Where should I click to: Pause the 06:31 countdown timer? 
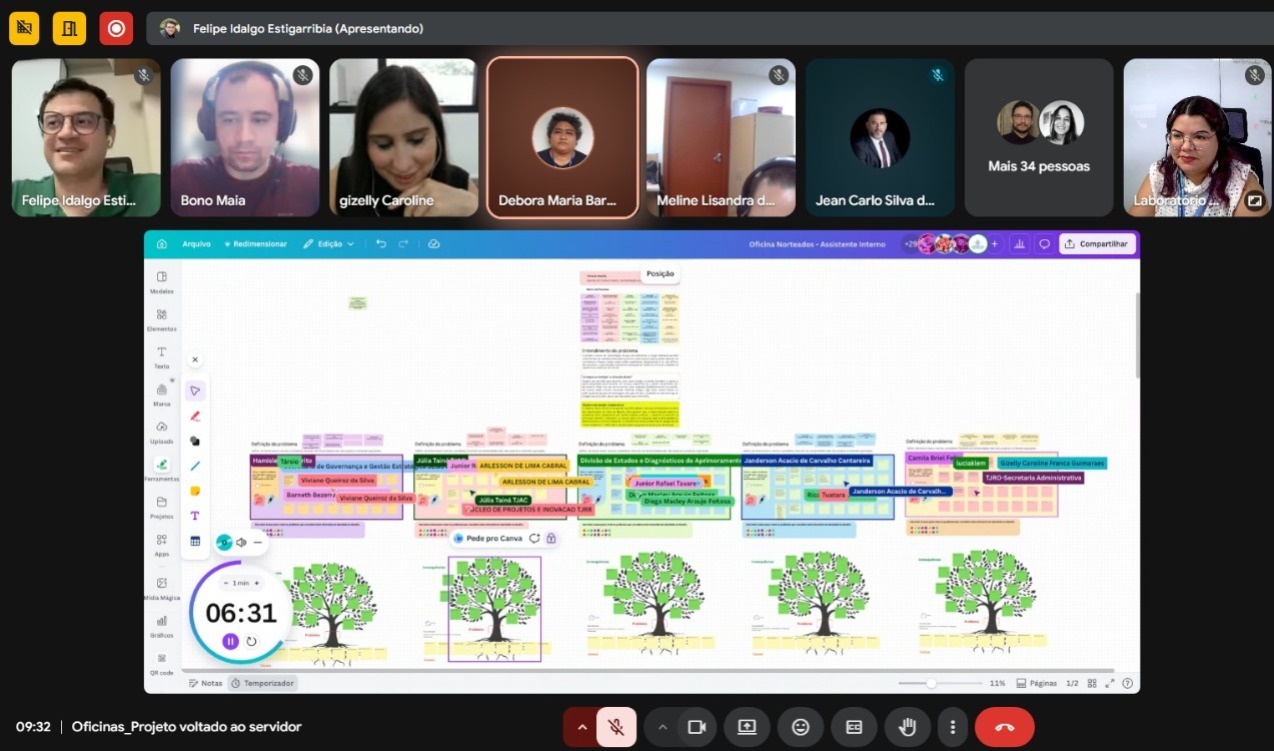click(230, 641)
